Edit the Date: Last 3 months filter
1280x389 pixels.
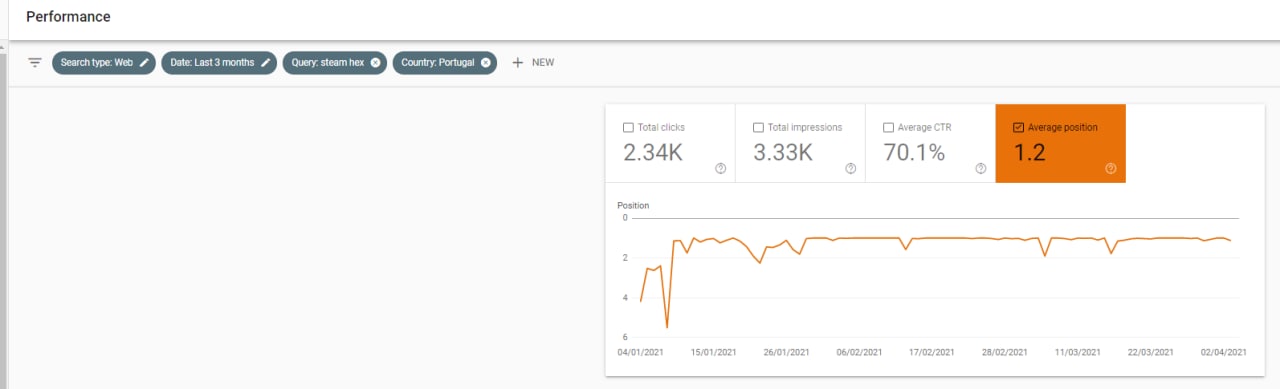point(266,62)
